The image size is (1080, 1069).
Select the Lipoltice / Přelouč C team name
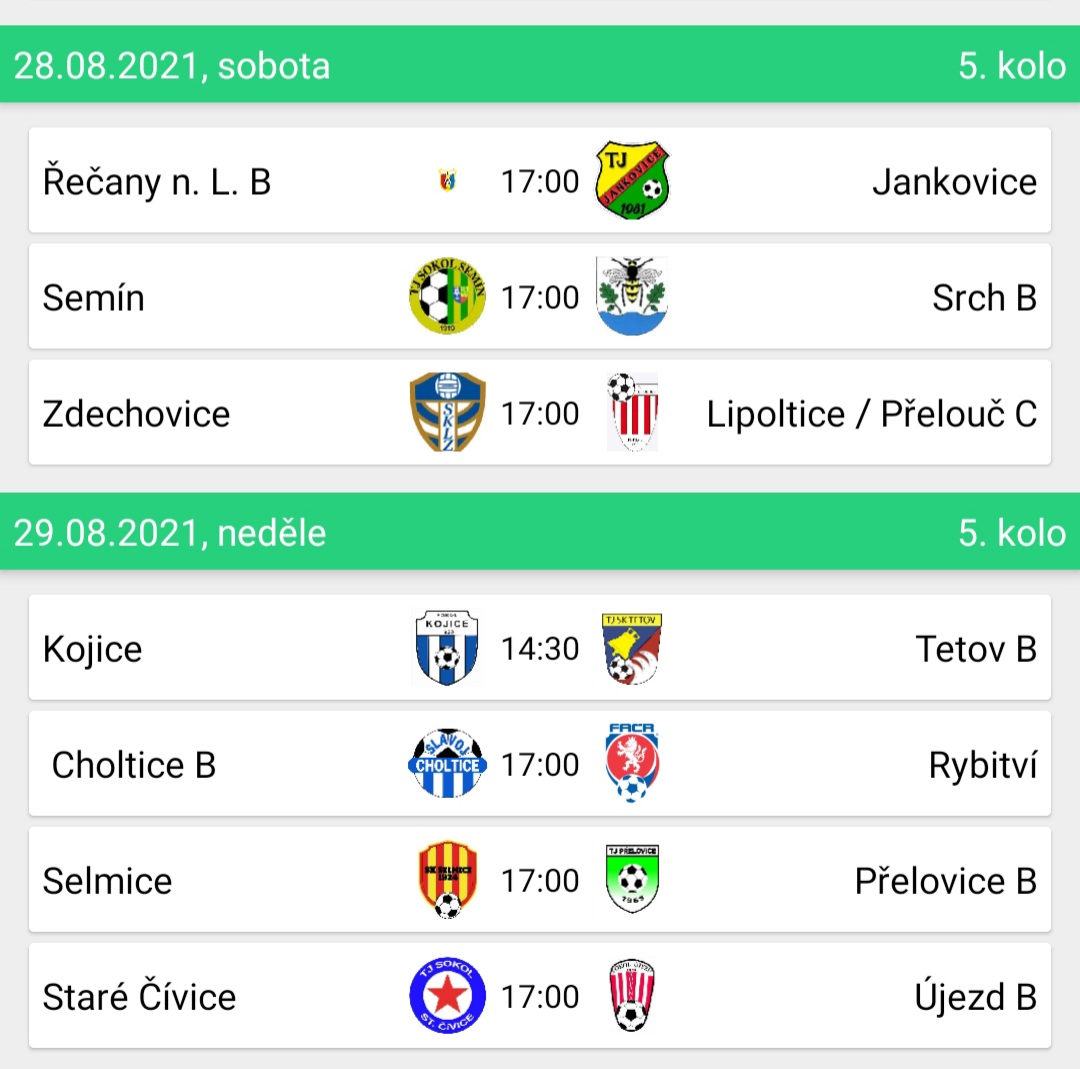[871, 414]
